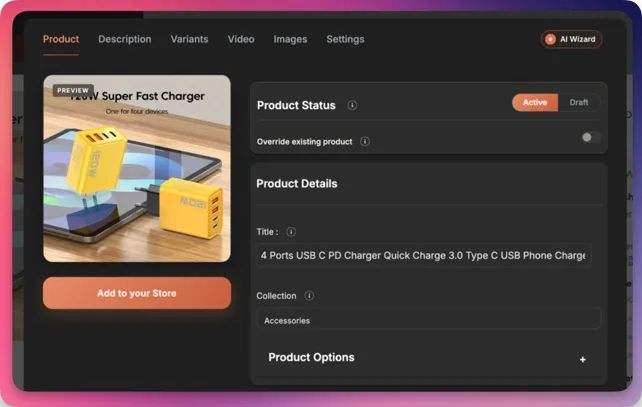
Task: Click the charger product preview image
Action: [x=137, y=168]
